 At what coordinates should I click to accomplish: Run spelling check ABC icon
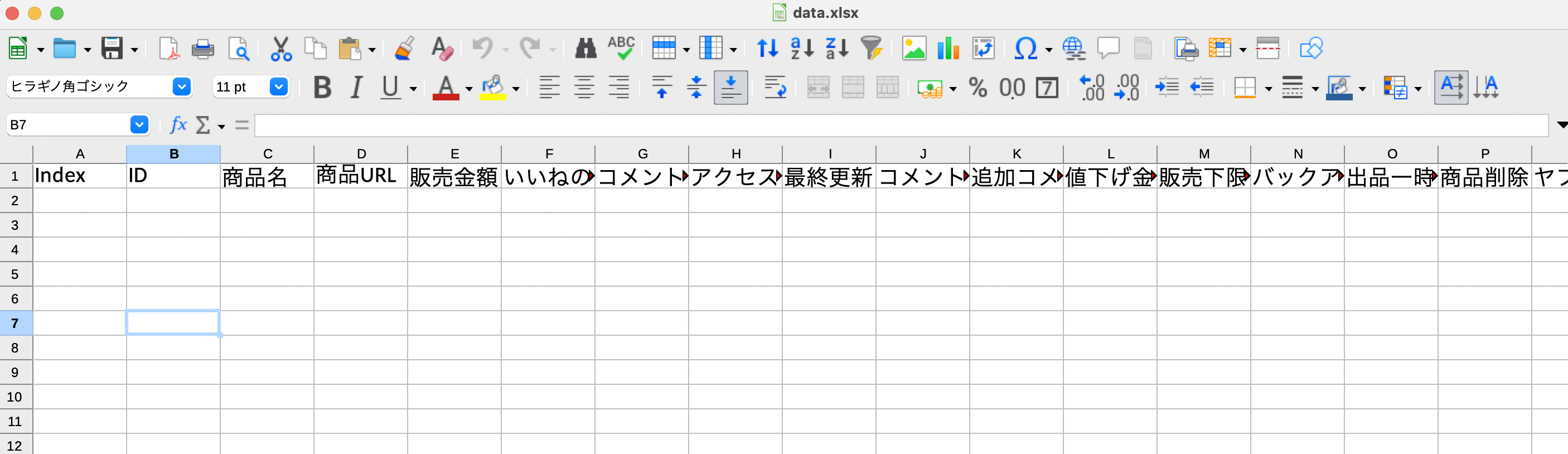click(621, 49)
